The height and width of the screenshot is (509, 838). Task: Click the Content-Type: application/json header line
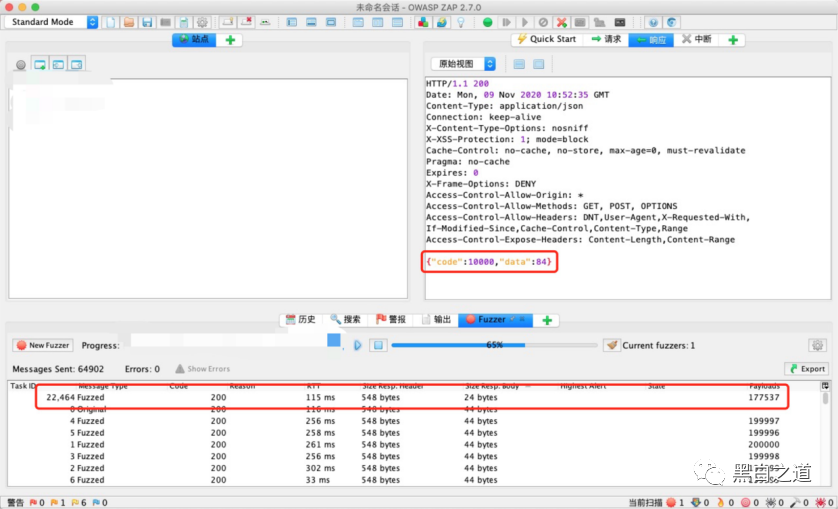[x=505, y=106]
